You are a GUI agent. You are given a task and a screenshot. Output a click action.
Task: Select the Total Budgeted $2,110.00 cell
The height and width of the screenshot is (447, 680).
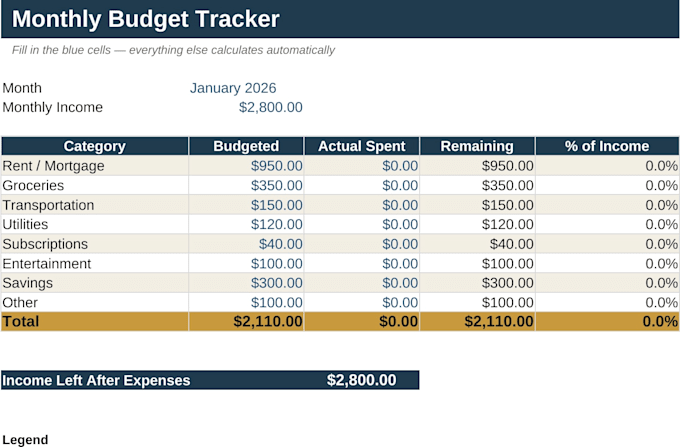tap(246, 321)
